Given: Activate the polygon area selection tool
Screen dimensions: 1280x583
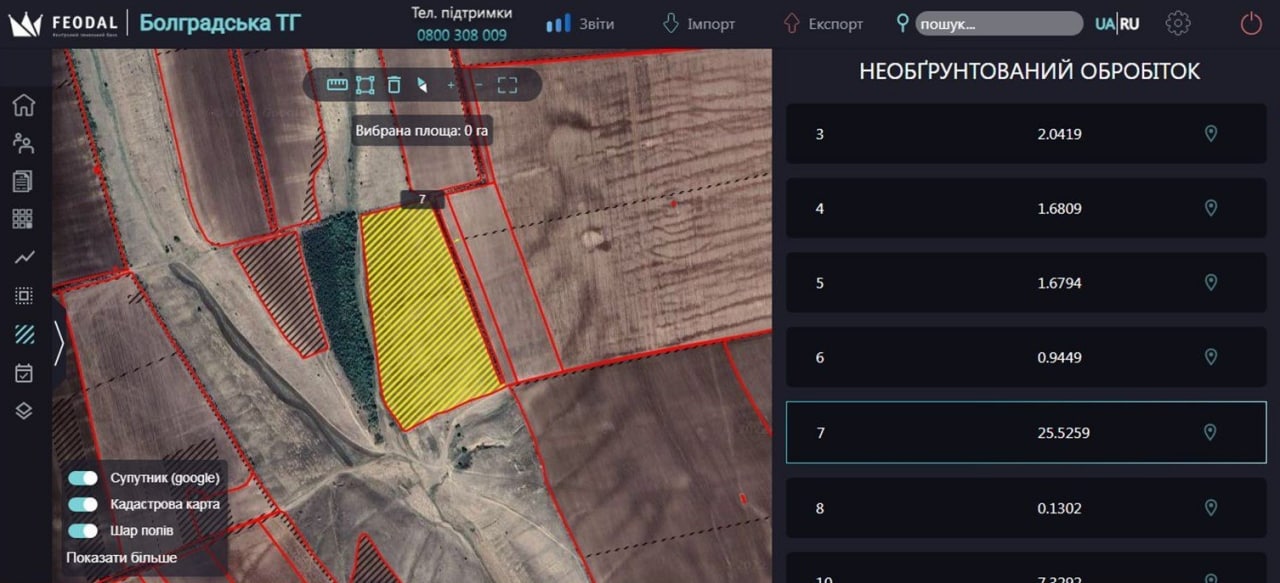Looking at the screenshot, I should click(365, 85).
